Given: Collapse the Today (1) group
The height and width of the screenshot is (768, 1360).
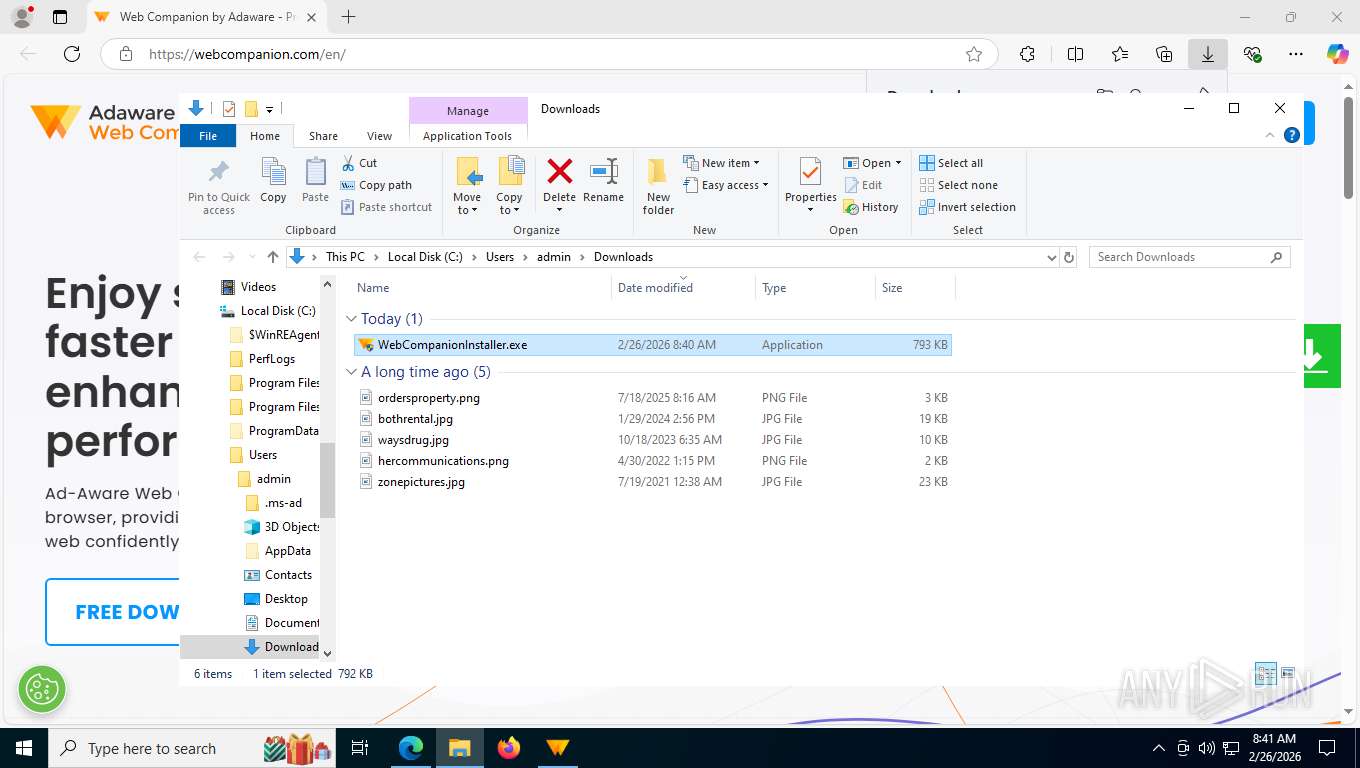Looking at the screenshot, I should (351, 319).
